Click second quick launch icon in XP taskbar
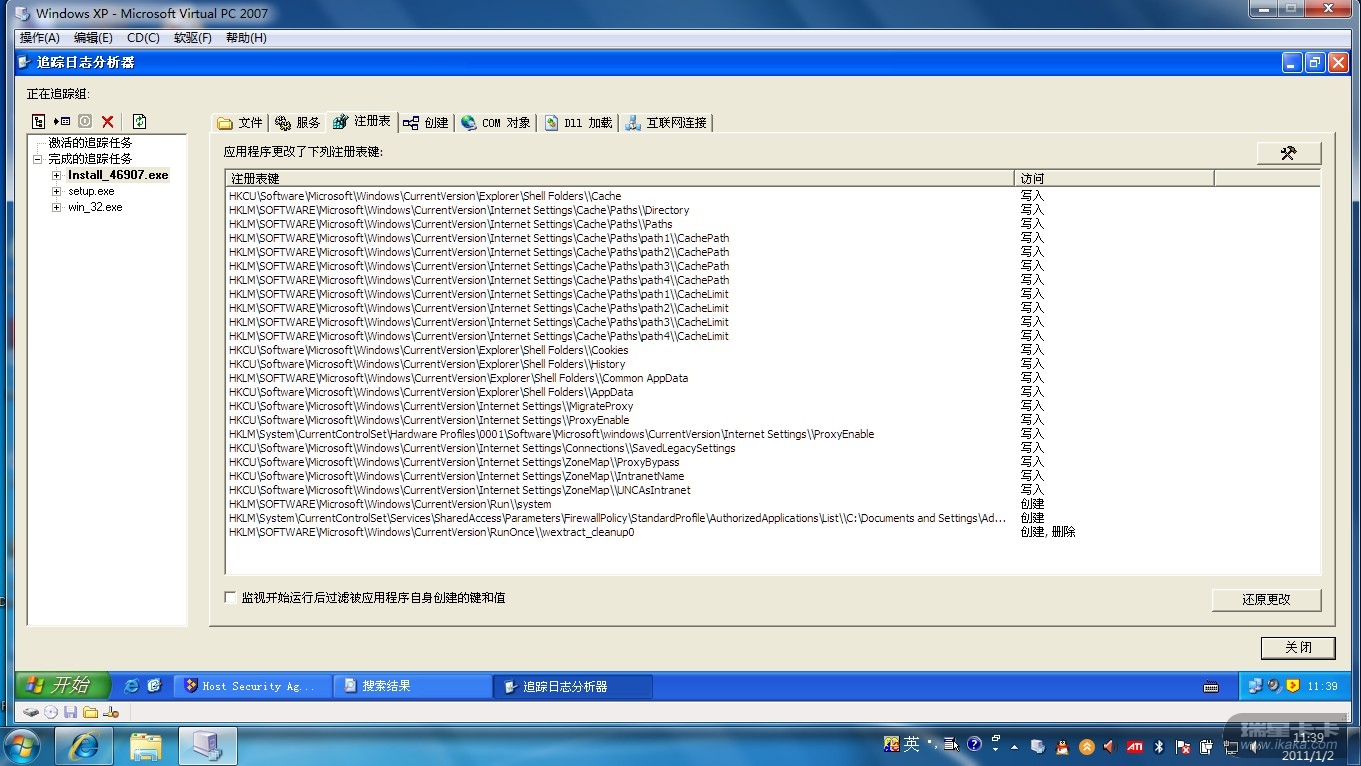Screen dimensions: 1361x766 click(154, 686)
